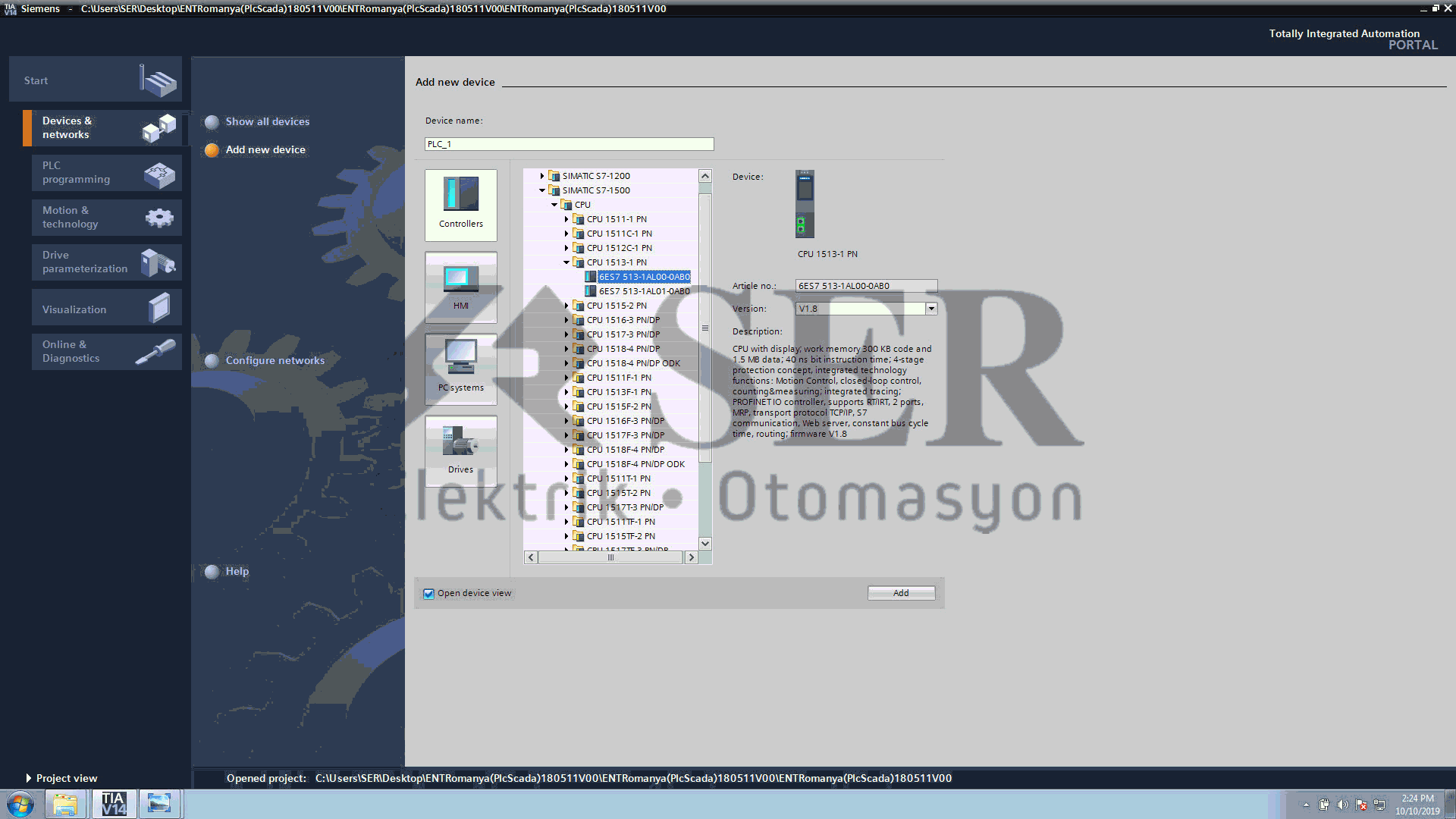Open the Online & Diagnostics portal
1456x819 pixels.
point(107,352)
